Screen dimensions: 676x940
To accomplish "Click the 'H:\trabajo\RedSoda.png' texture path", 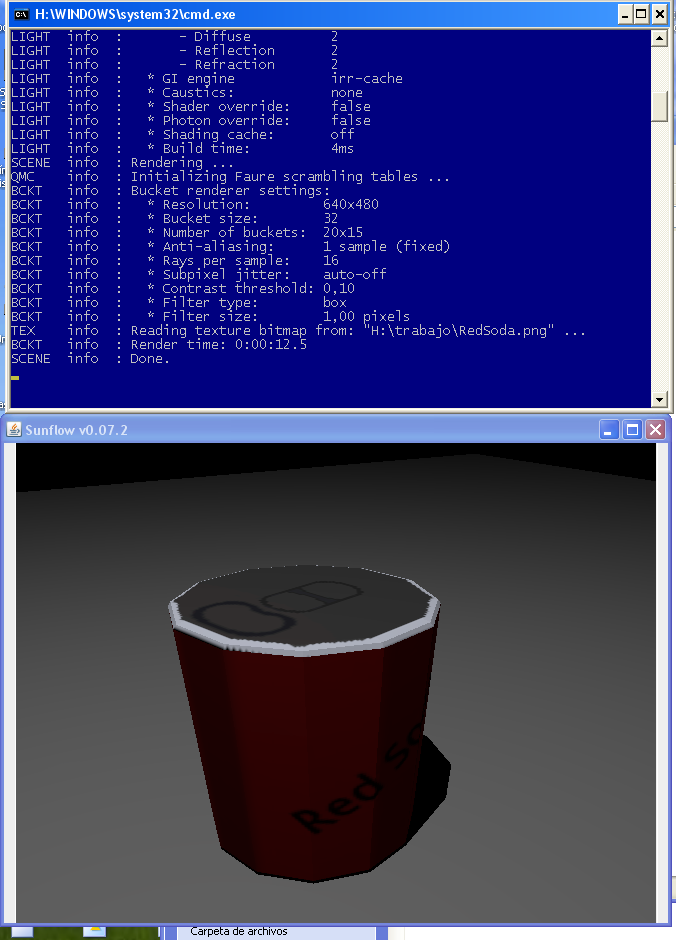I will point(458,331).
